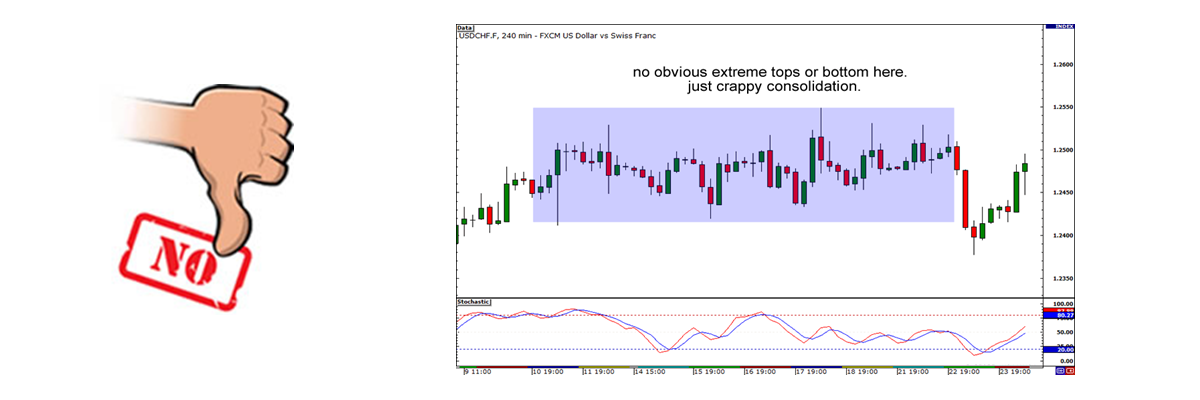The image size is (1200, 400).
Task: Click the 100.00 stochastic scale label
Action: (1062, 303)
